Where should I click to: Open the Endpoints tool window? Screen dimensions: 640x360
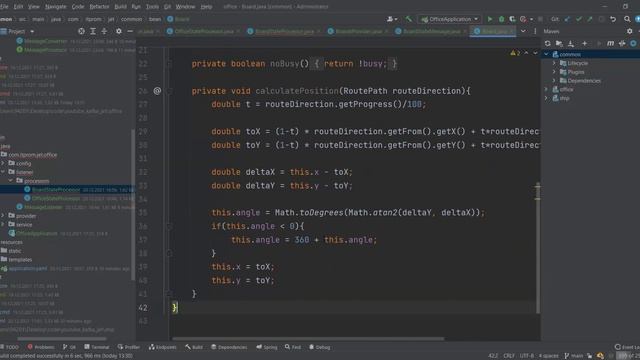coord(162,347)
